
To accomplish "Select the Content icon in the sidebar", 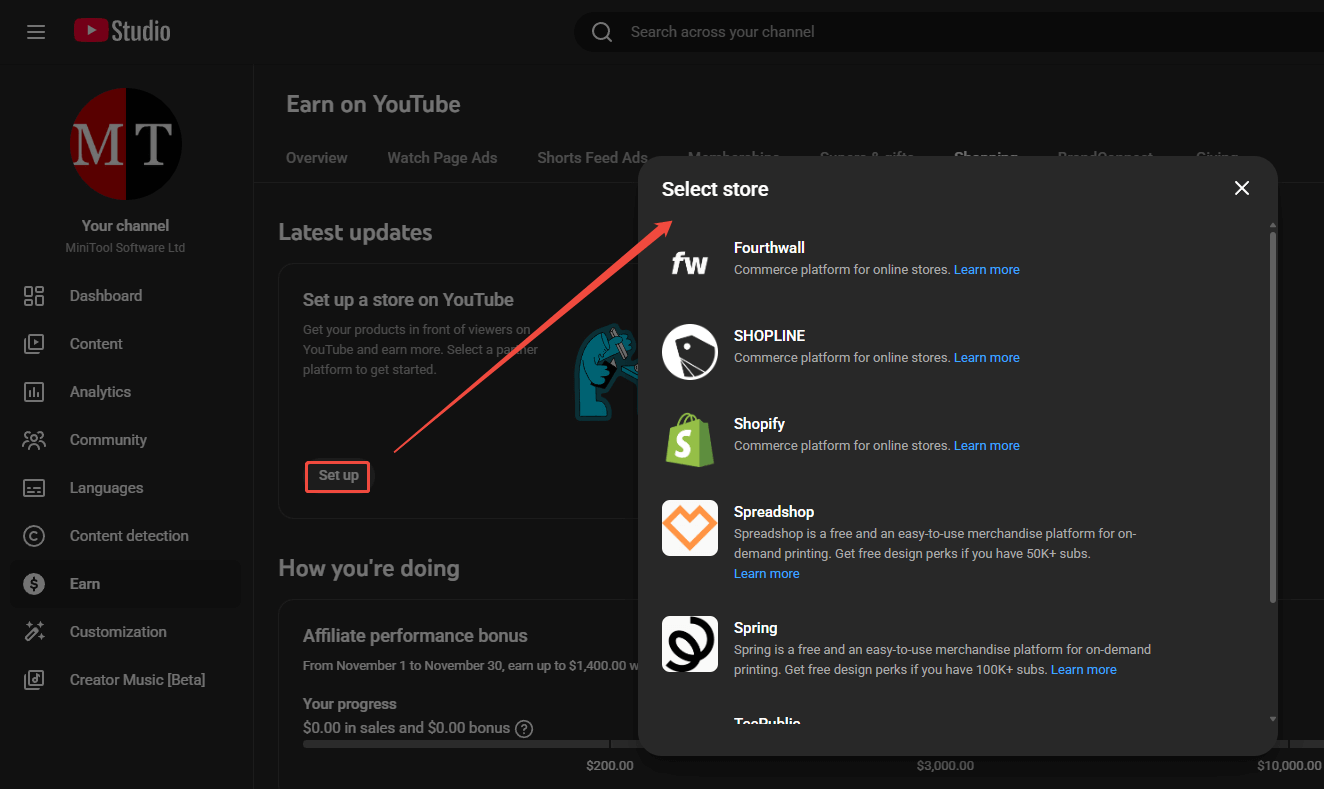I will pyautogui.click(x=33, y=343).
